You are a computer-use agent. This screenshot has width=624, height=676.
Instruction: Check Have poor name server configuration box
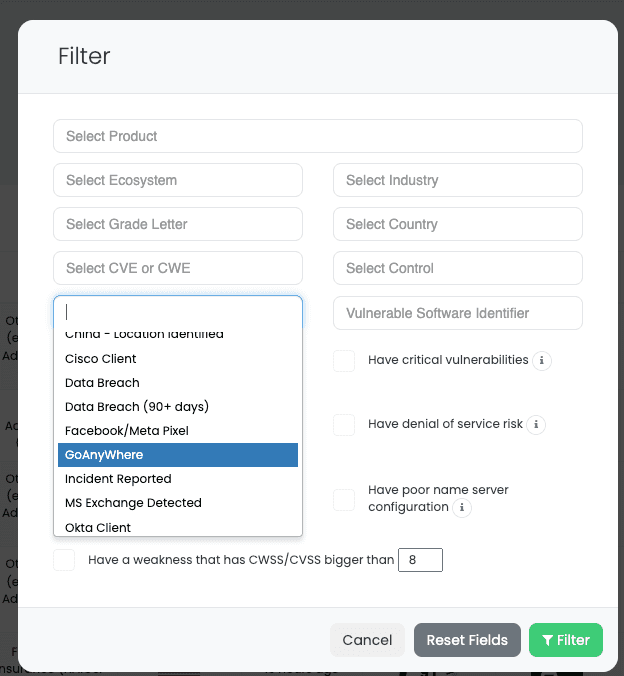(x=344, y=499)
